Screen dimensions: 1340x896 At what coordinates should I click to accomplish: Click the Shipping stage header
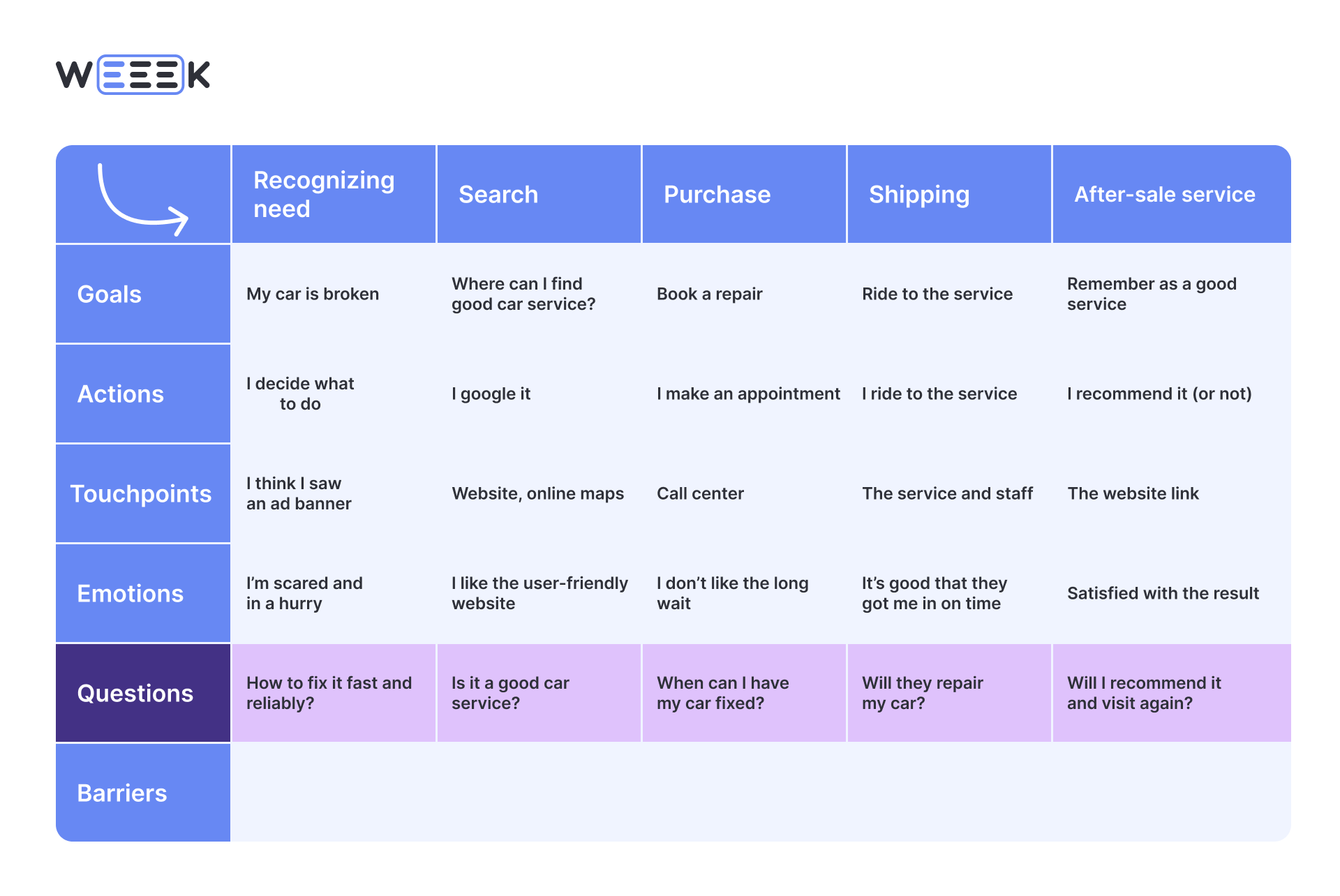coord(918,194)
